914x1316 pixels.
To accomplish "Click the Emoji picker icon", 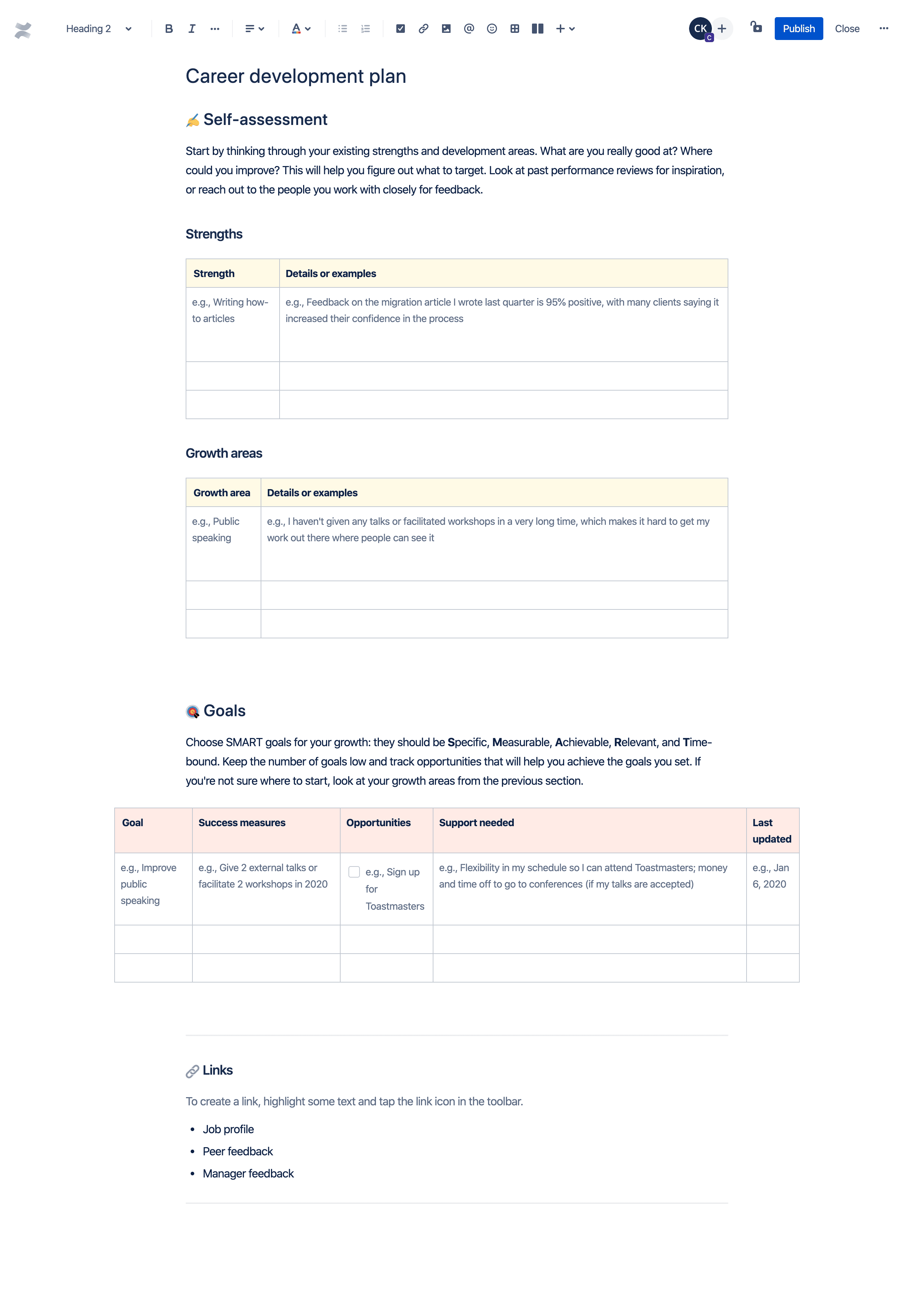I will pyautogui.click(x=491, y=28).
